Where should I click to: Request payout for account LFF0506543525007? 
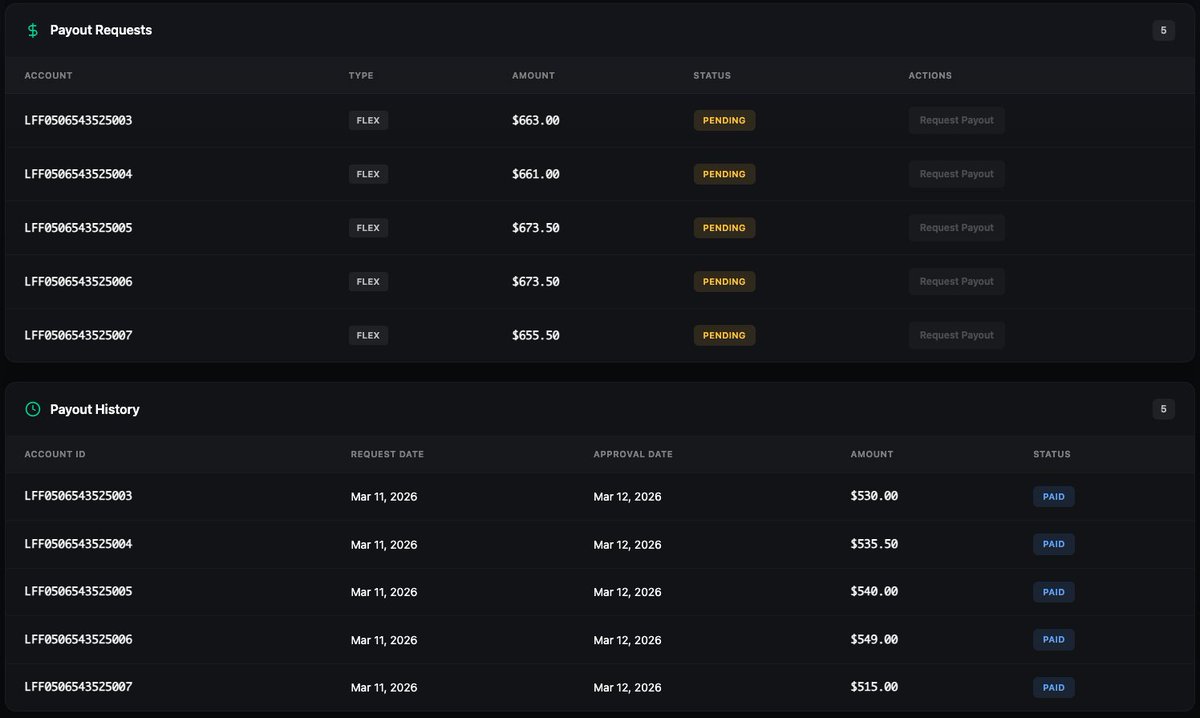click(957, 336)
